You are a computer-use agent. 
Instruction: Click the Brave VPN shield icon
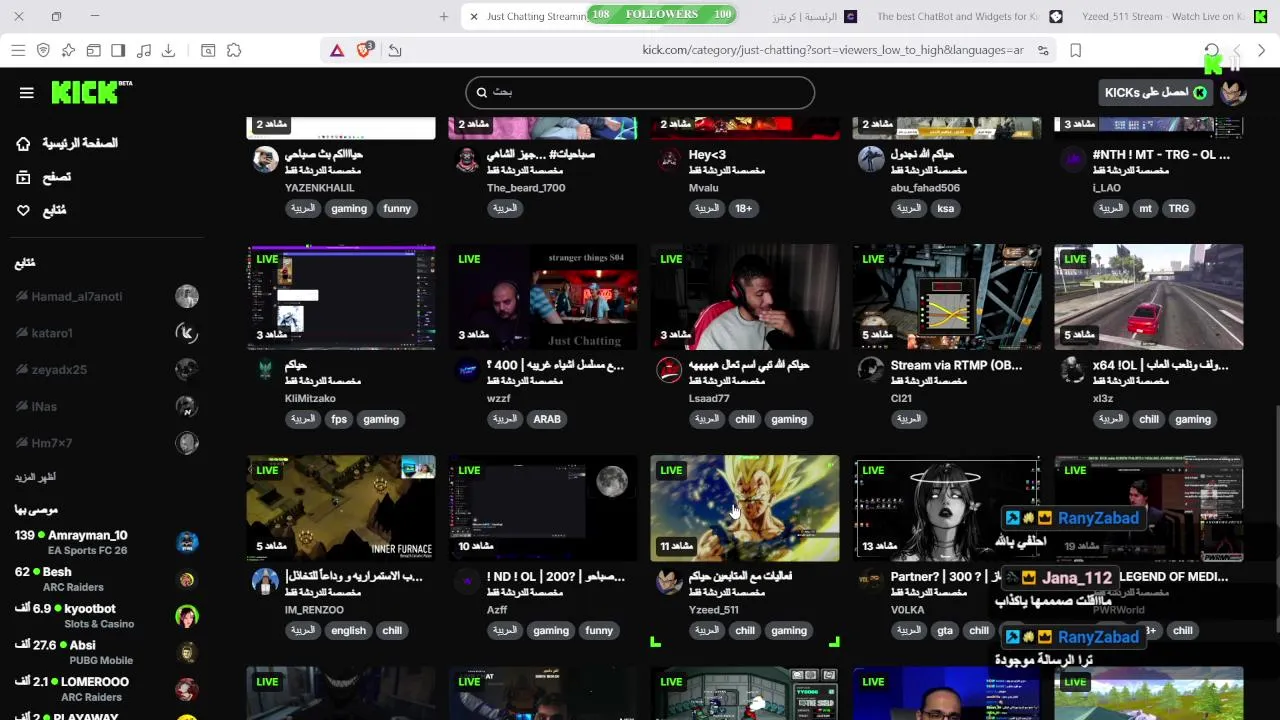click(x=43, y=50)
